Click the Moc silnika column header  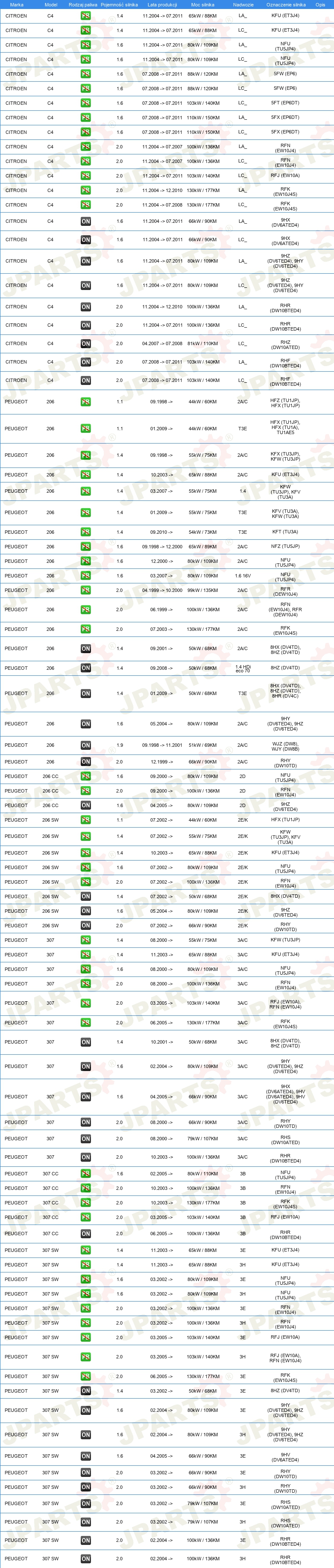point(202,4)
